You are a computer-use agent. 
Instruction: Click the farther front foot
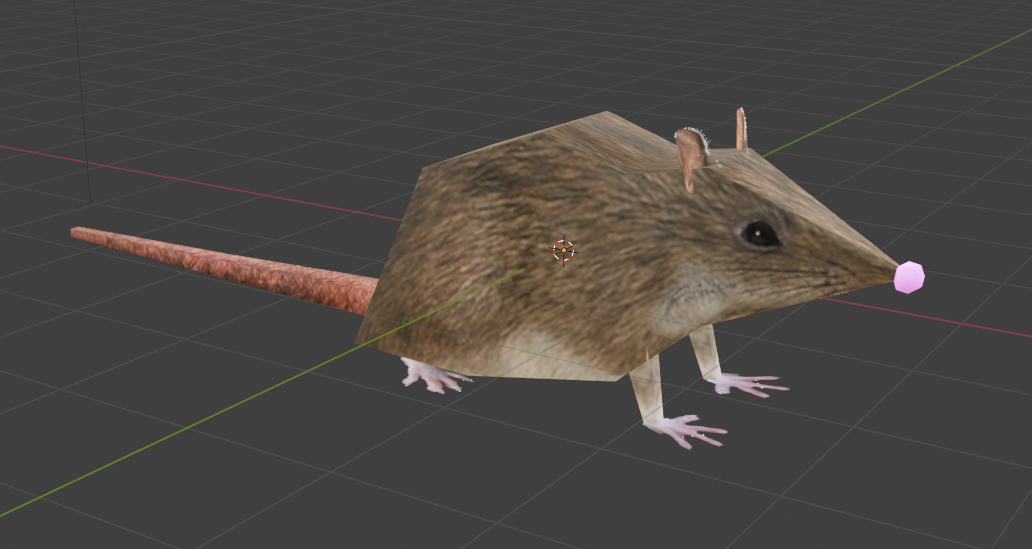[747, 384]
